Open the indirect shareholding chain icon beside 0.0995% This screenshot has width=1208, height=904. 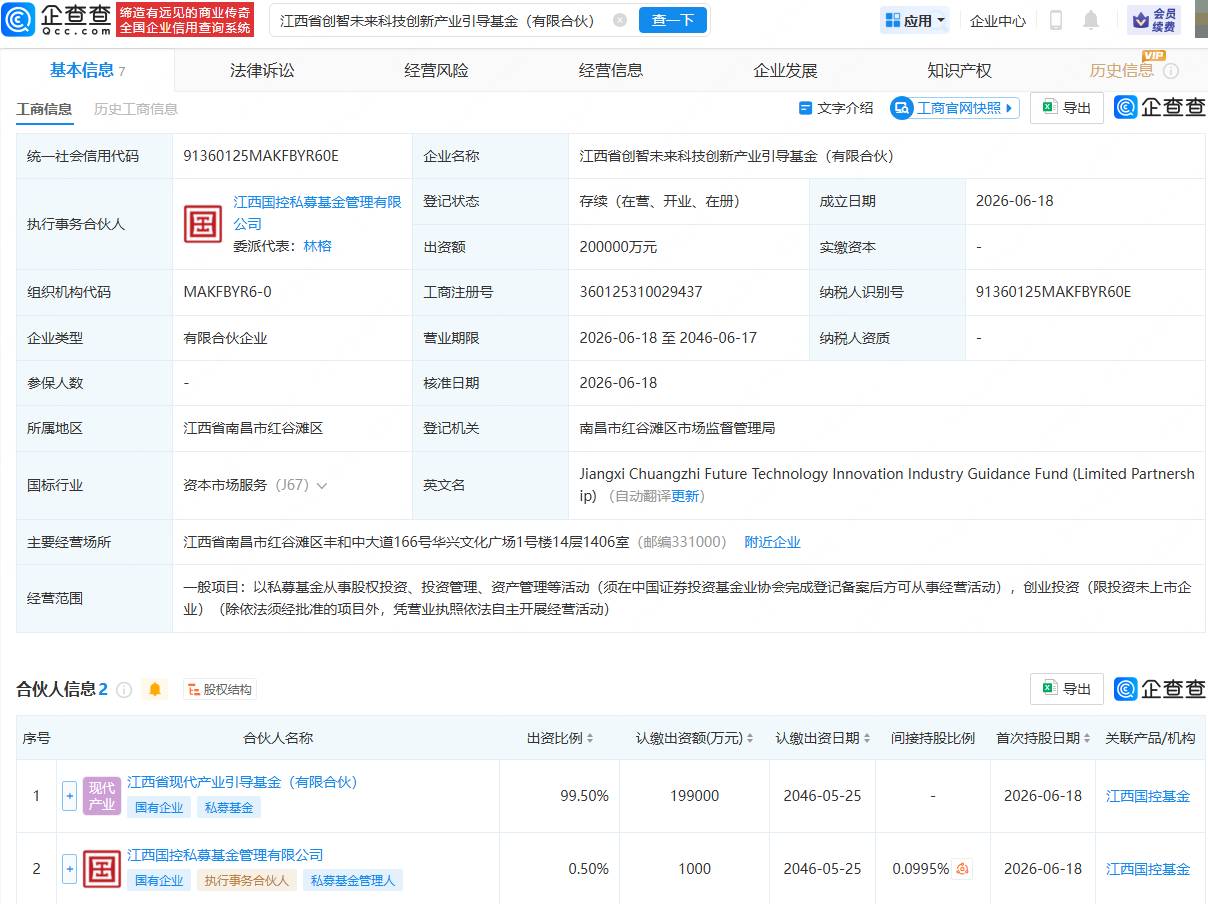[x=962, y=869]
